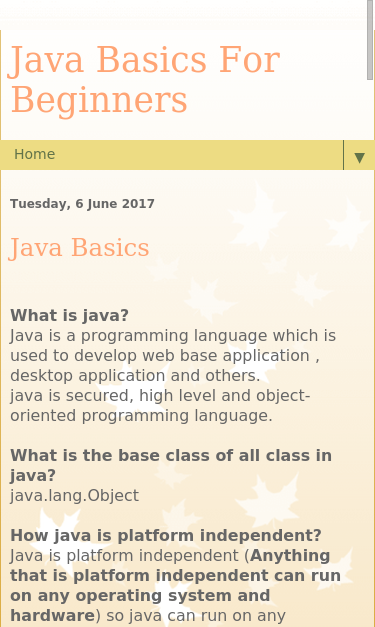Click the bold word hardware in the paragraph
The width and height of the screenshot is (375, 627).
[52, 615]
